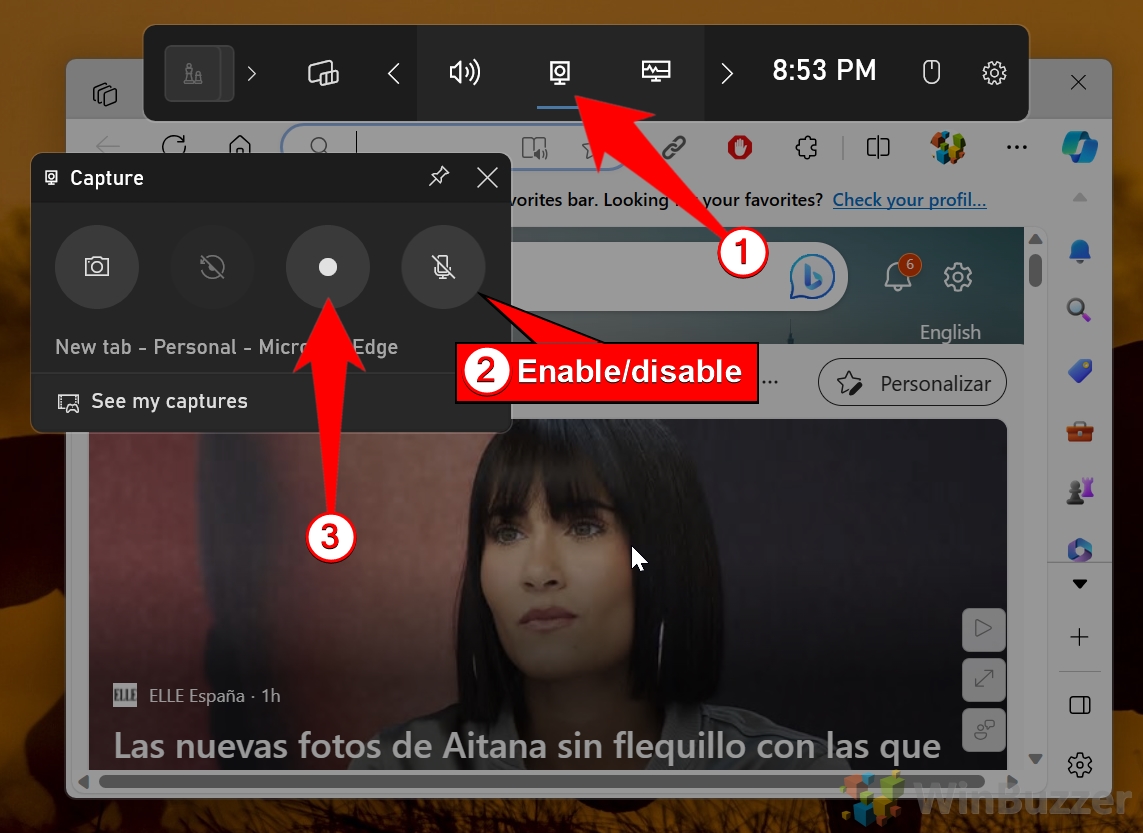Open sidebar Search
The height and width of the screenshot is (833, 1143).
point(1079,310)
